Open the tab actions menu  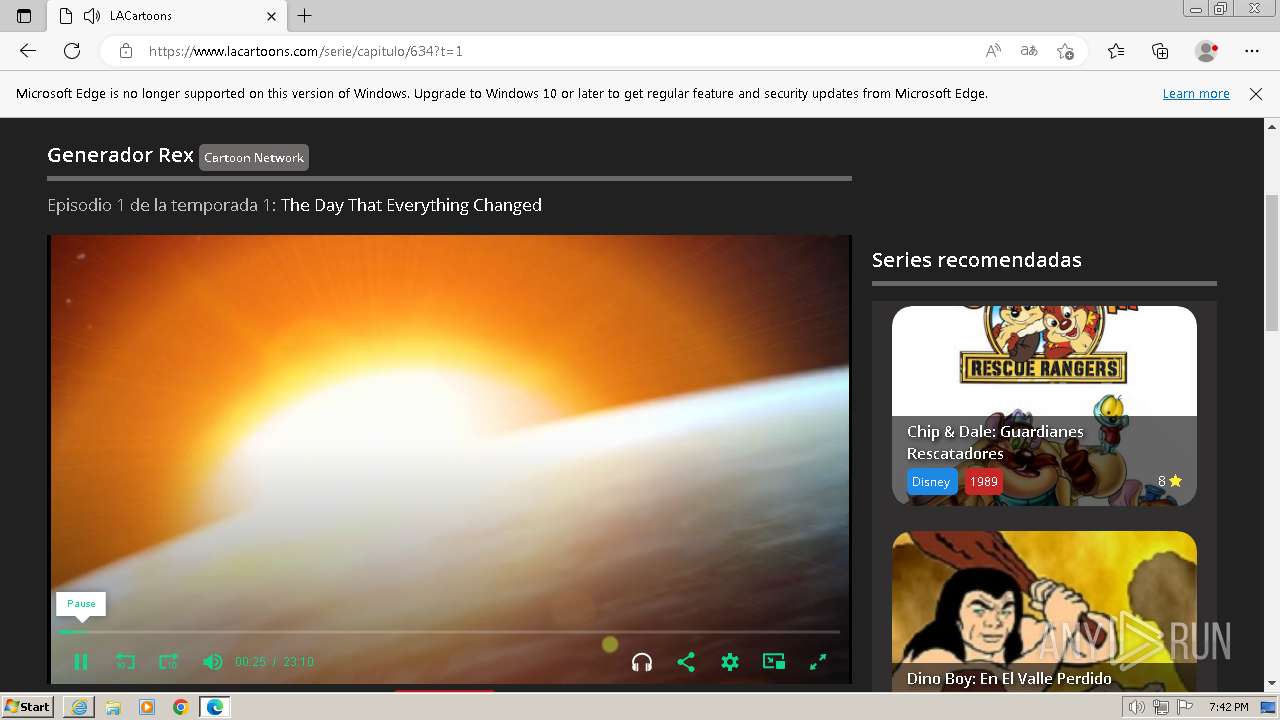(x=24, y=16)
